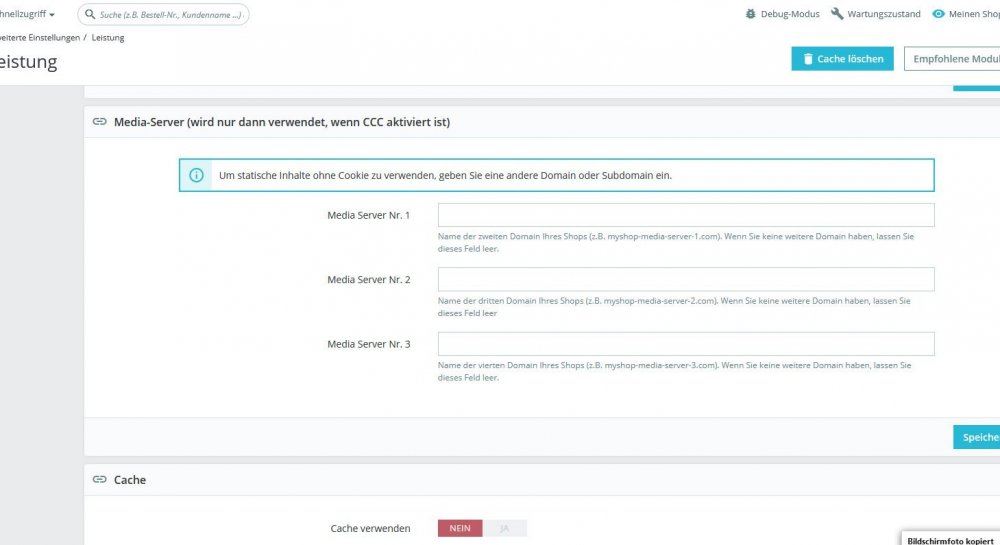The image size is (1000, 545).
Task: Click the help text mentioning myshop-media-server-3.com
Action: (674, 371)
